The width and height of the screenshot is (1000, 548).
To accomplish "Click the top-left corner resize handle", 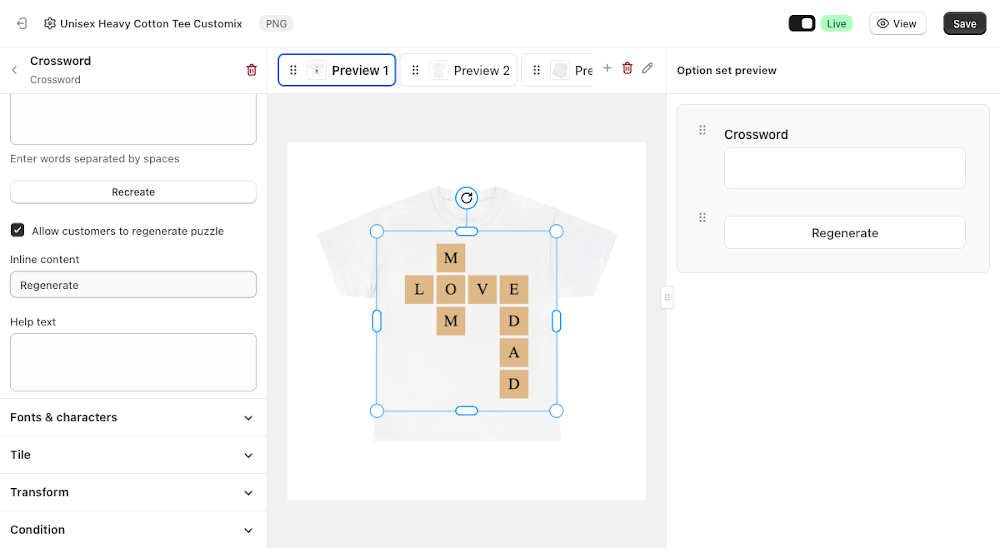I will coord(377,232).
